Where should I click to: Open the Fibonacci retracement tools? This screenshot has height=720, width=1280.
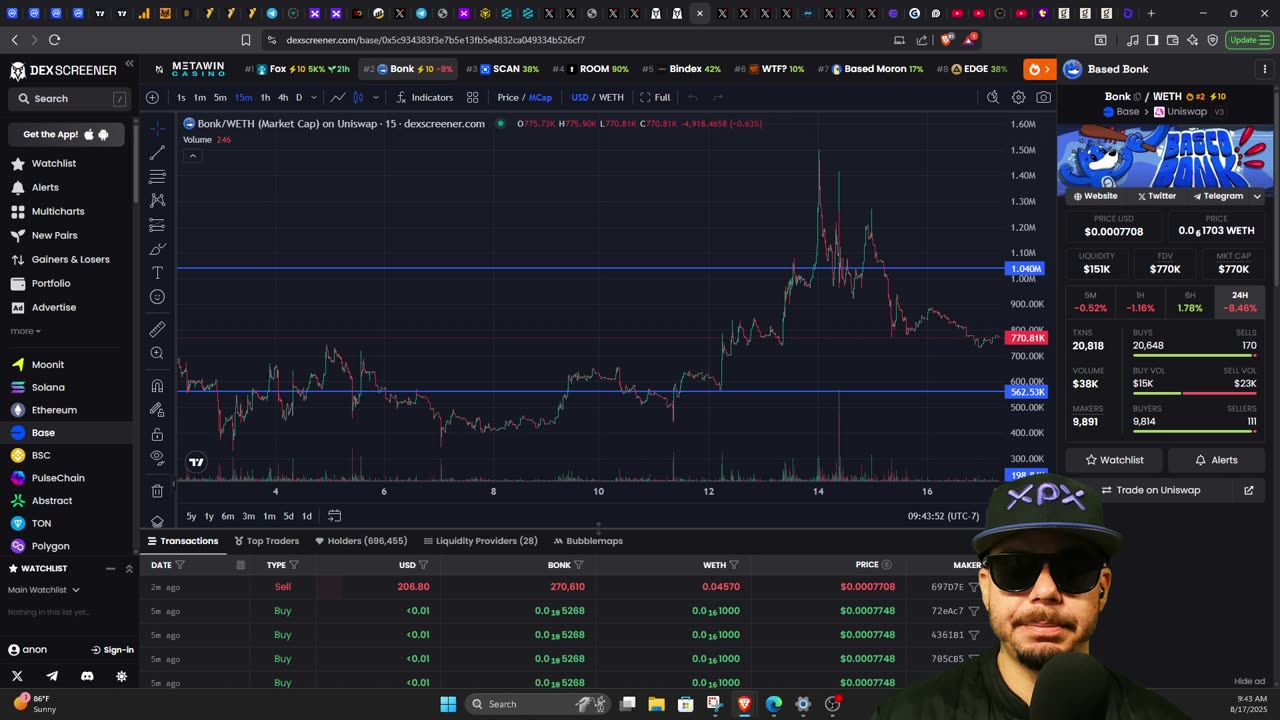[157, 176]
